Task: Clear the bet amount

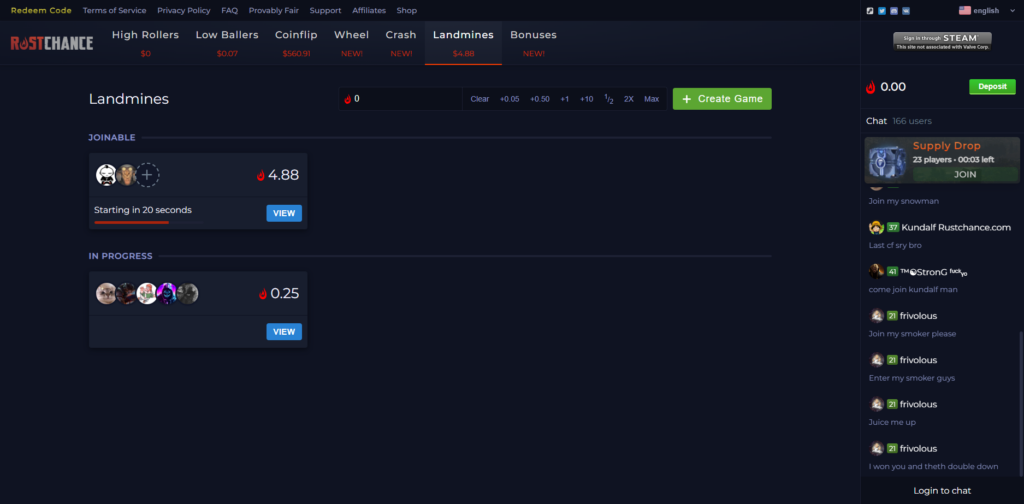Action: (480, 99)
